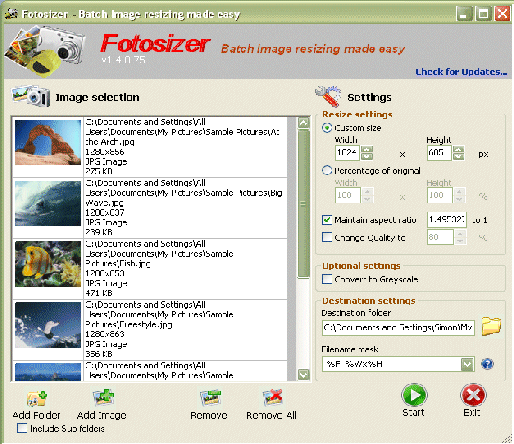Select the Freestyle image thumbnail
This screenshot has height=444, width=514.
click(48, 325)
